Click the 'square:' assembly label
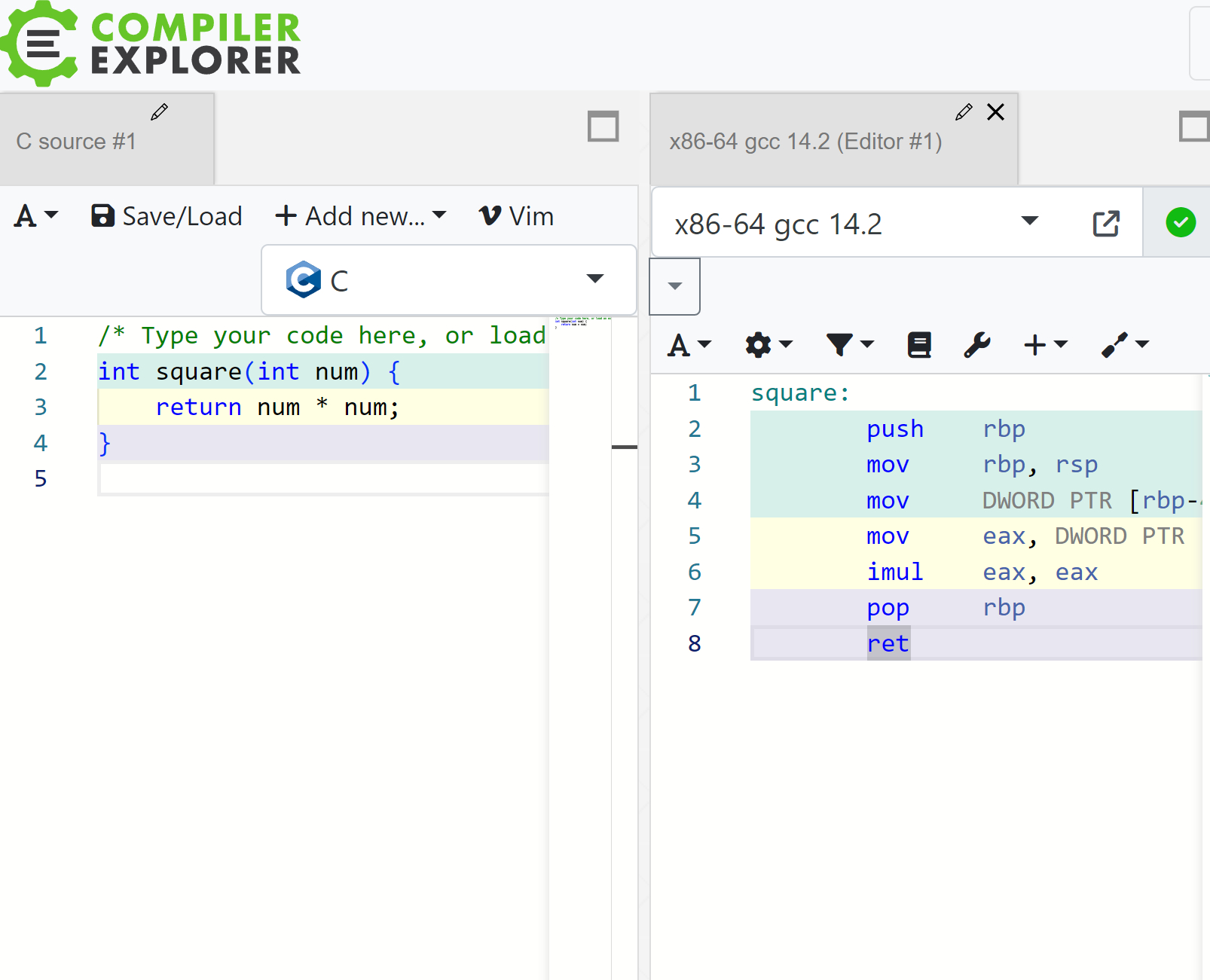The width and height of the screenshot is (1210, 980). [x=800, y=393]
